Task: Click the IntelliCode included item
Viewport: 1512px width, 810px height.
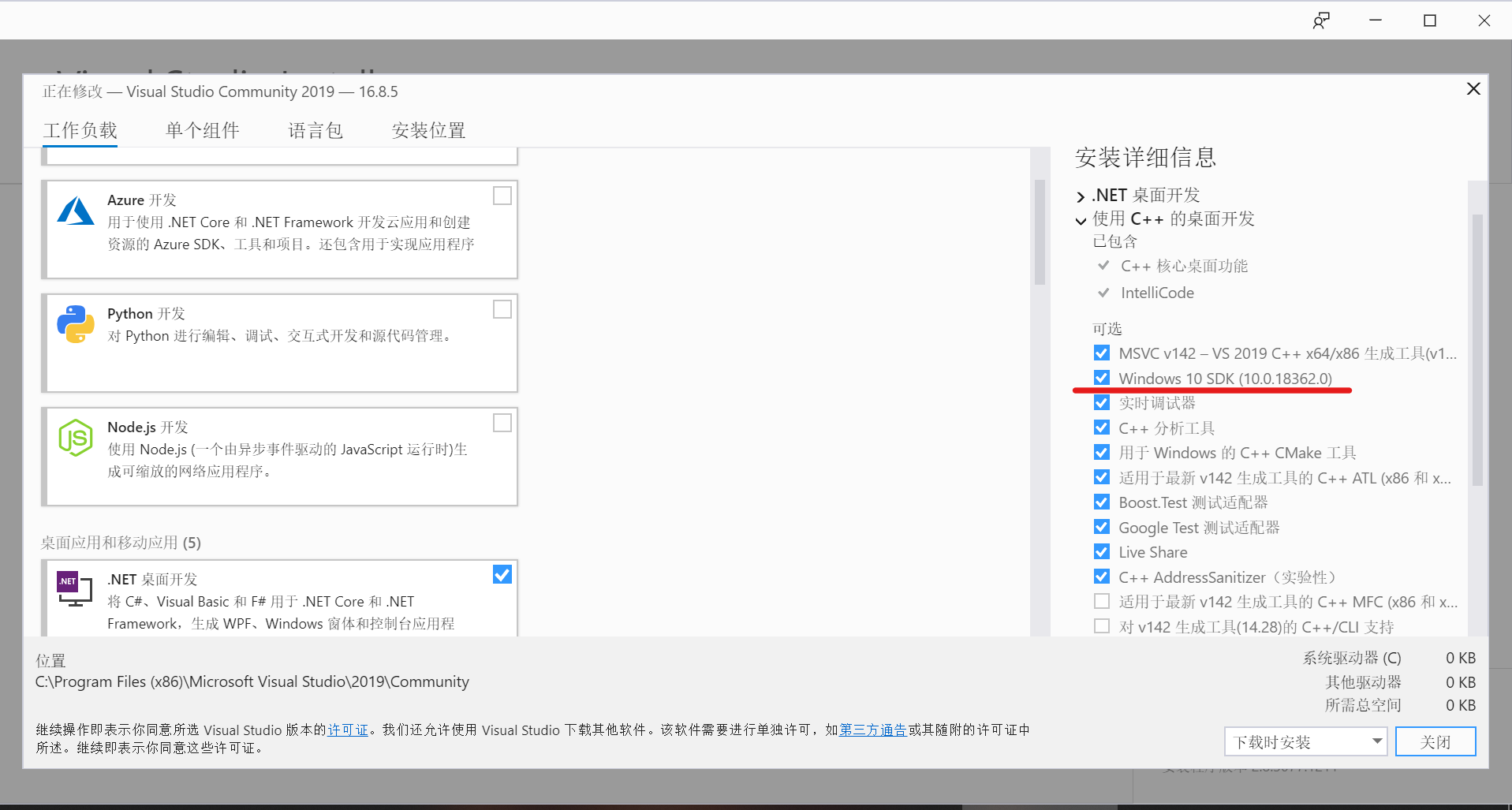Action: coord(1157,293)
